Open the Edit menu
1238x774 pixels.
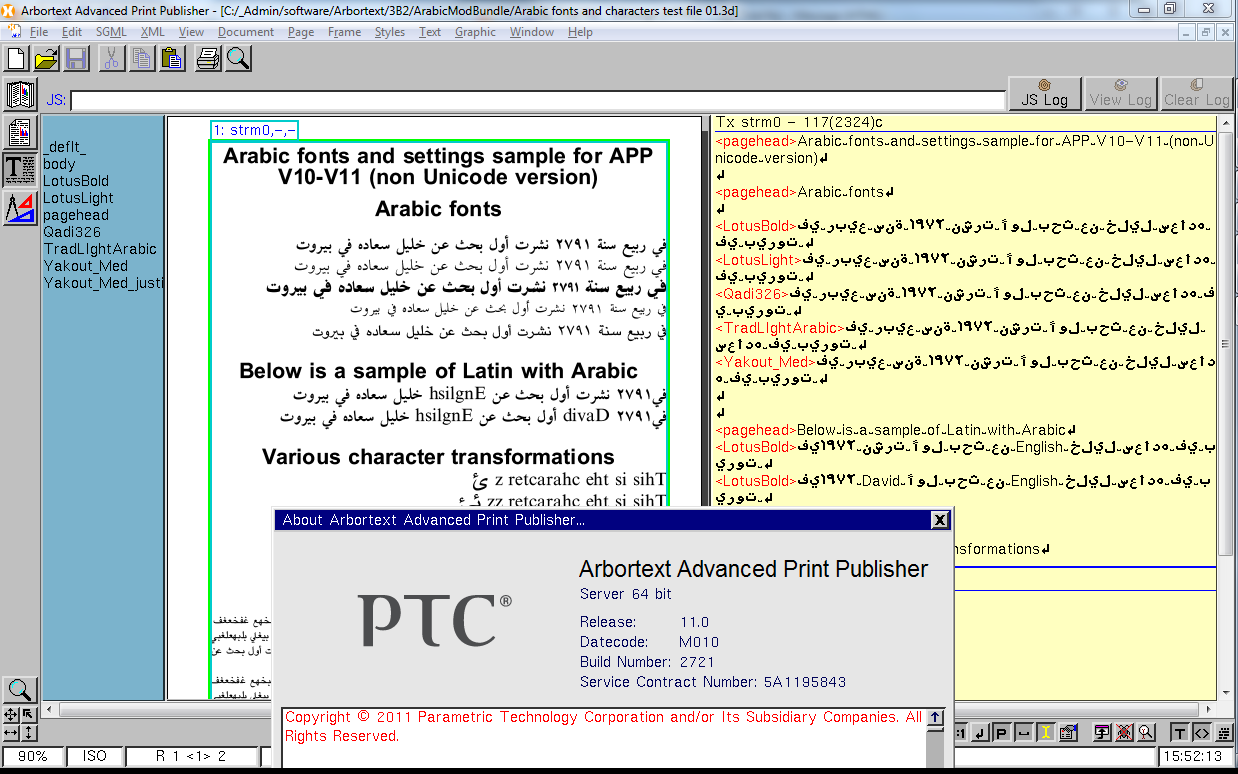tap(71, 32)
